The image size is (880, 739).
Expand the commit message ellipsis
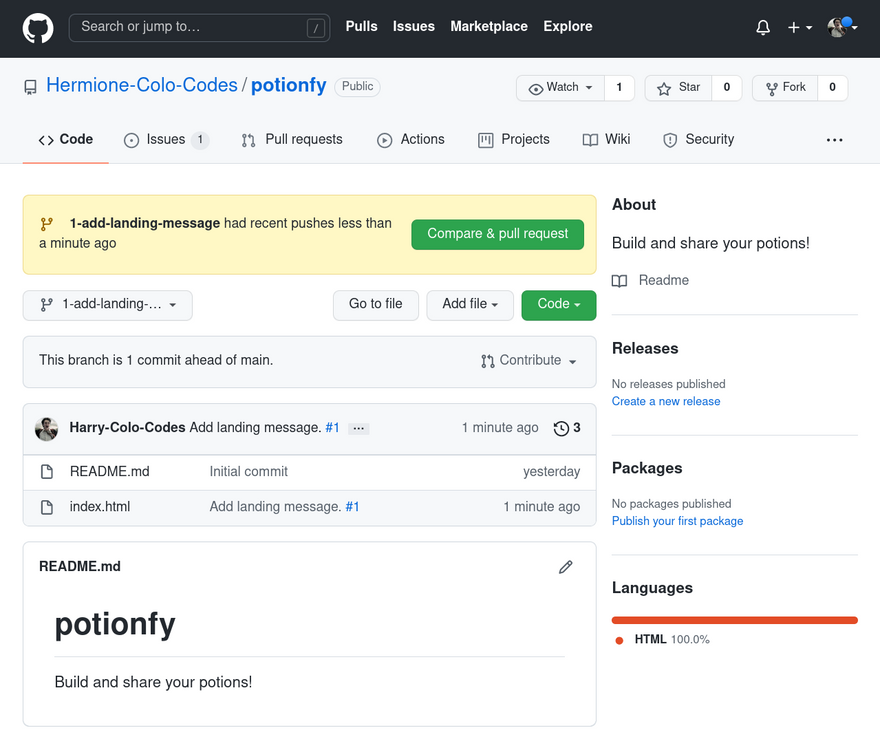point(360,428)
